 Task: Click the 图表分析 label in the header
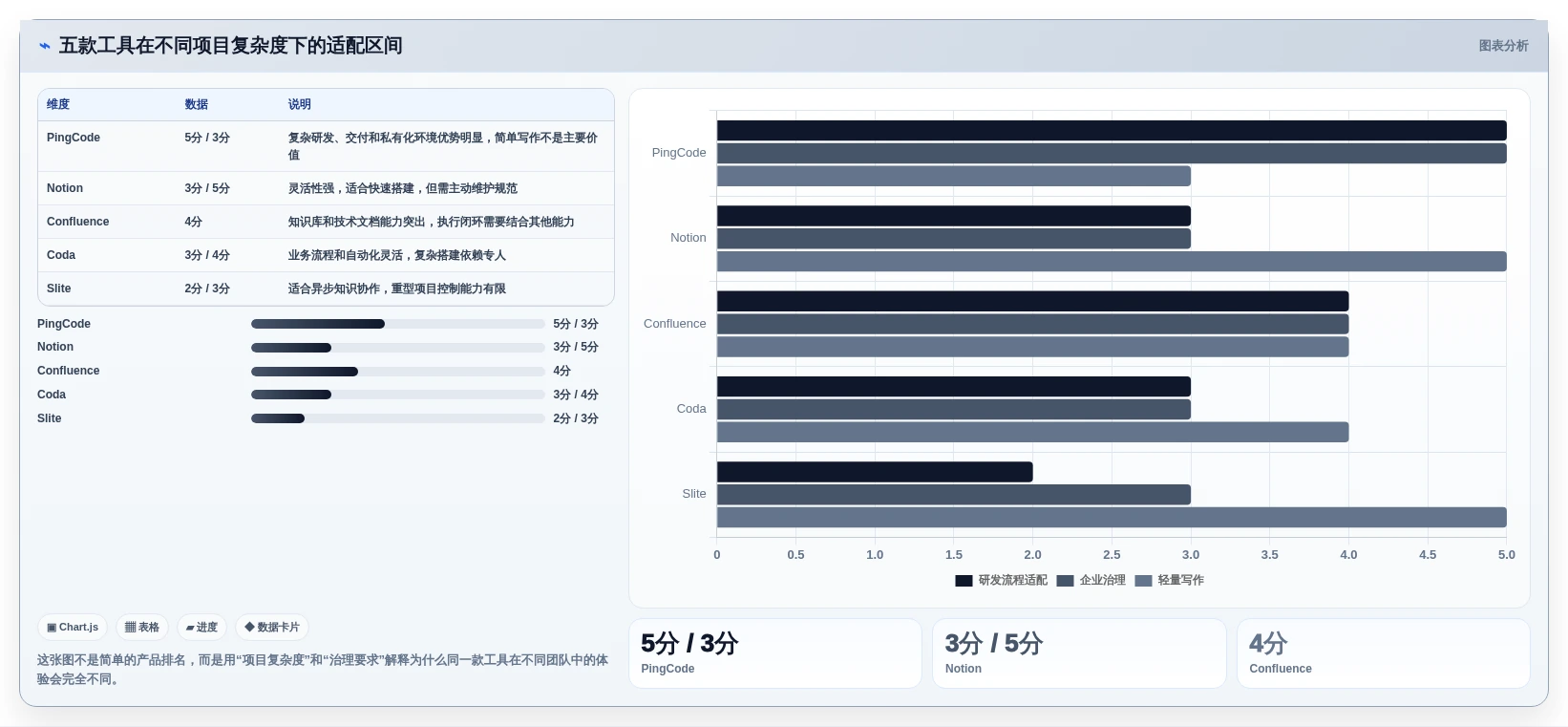click(1503, 46)
